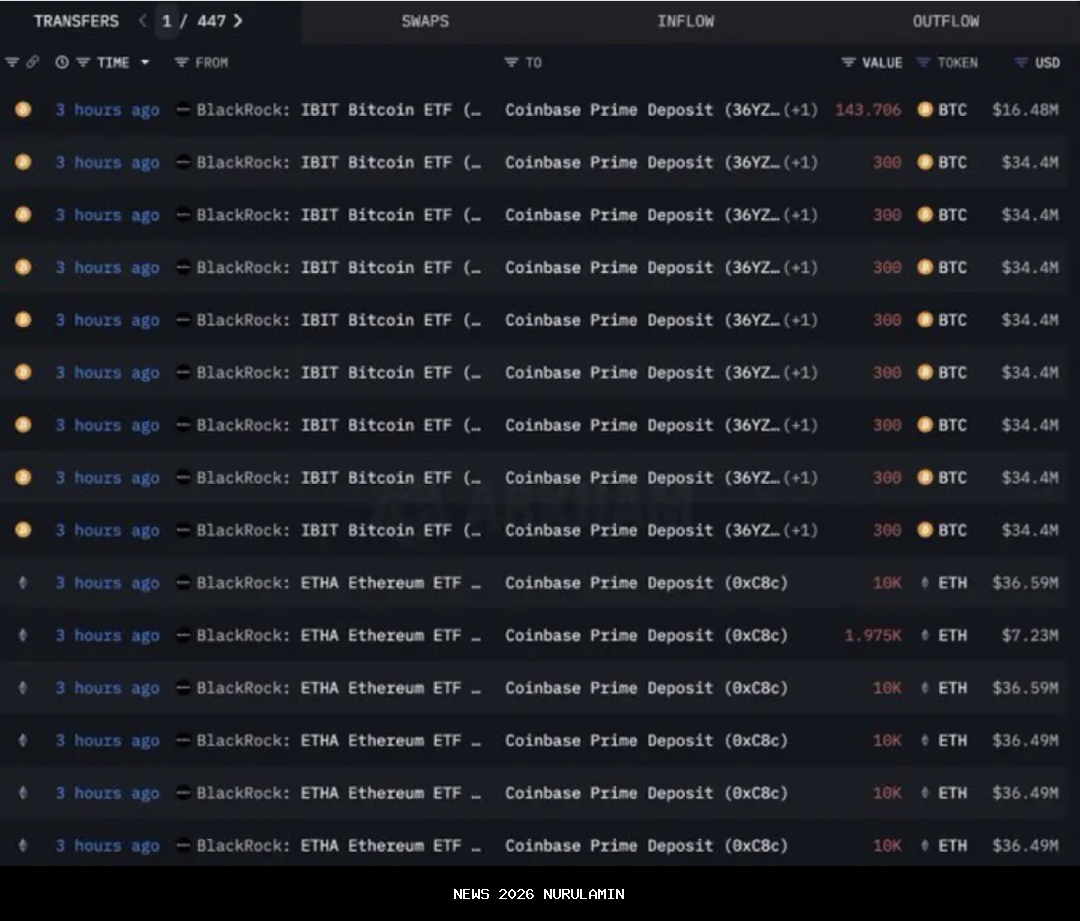The image size is (1080, 921).
Task: Click Bitcoin chain icon on 143.706 BTC row
Action: (x=23, y=110)
